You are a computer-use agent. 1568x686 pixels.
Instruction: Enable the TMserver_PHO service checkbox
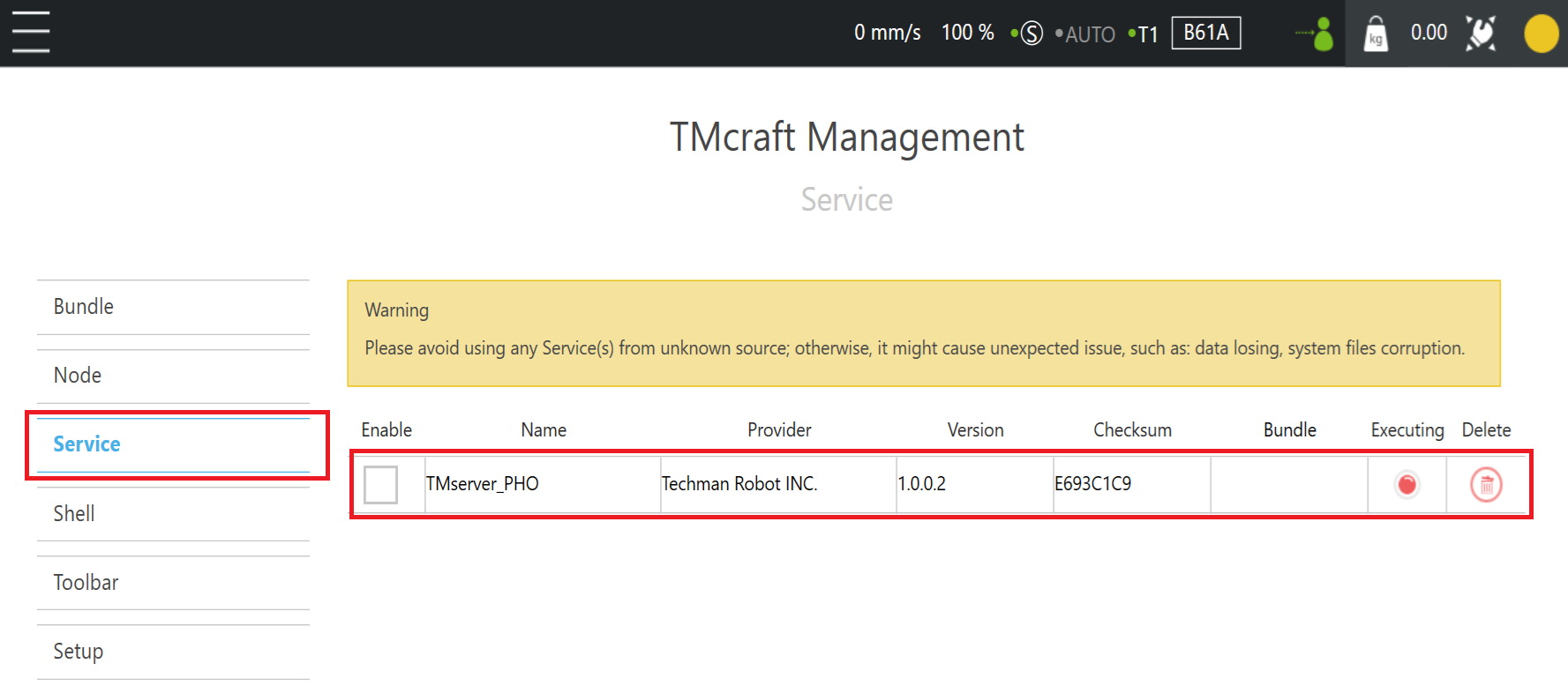click(380, 484)
